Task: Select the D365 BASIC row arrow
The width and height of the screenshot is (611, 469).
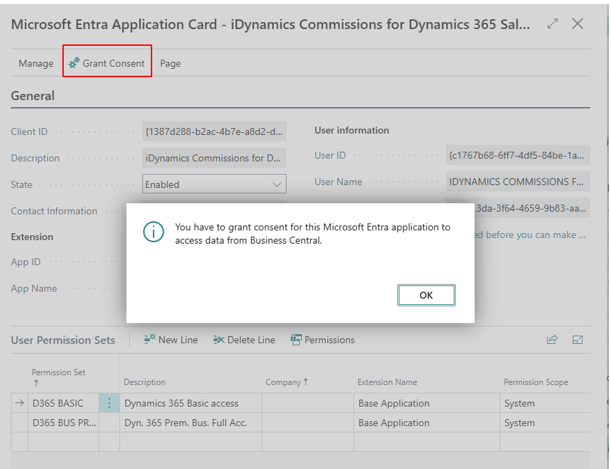Action: tap(19, 403)
